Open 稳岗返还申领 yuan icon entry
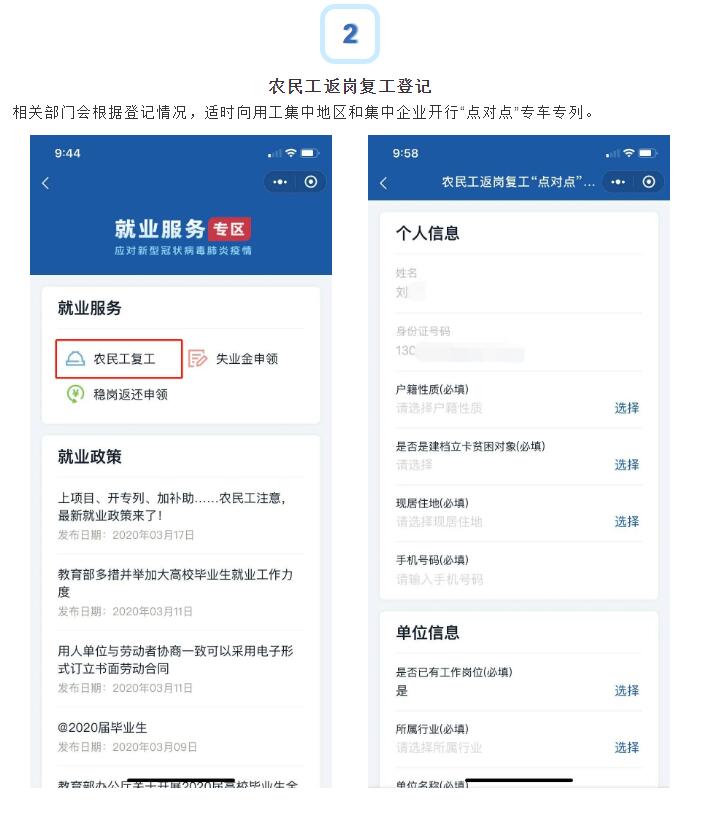 (x=117, y=395)
